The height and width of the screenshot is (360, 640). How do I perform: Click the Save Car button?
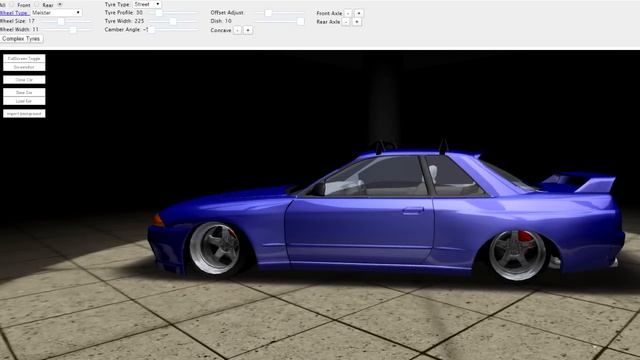(x=24, y=92)
